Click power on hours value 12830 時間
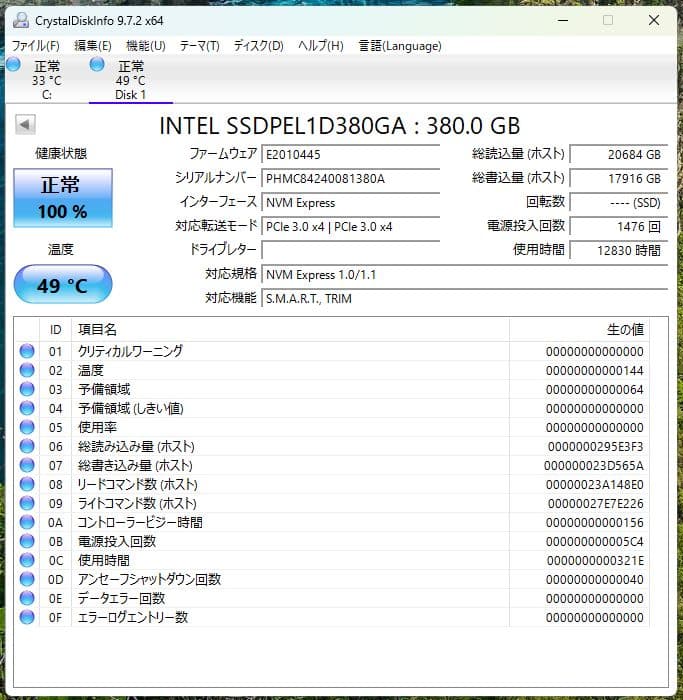The image size is (683, 700). pos(619,250)
